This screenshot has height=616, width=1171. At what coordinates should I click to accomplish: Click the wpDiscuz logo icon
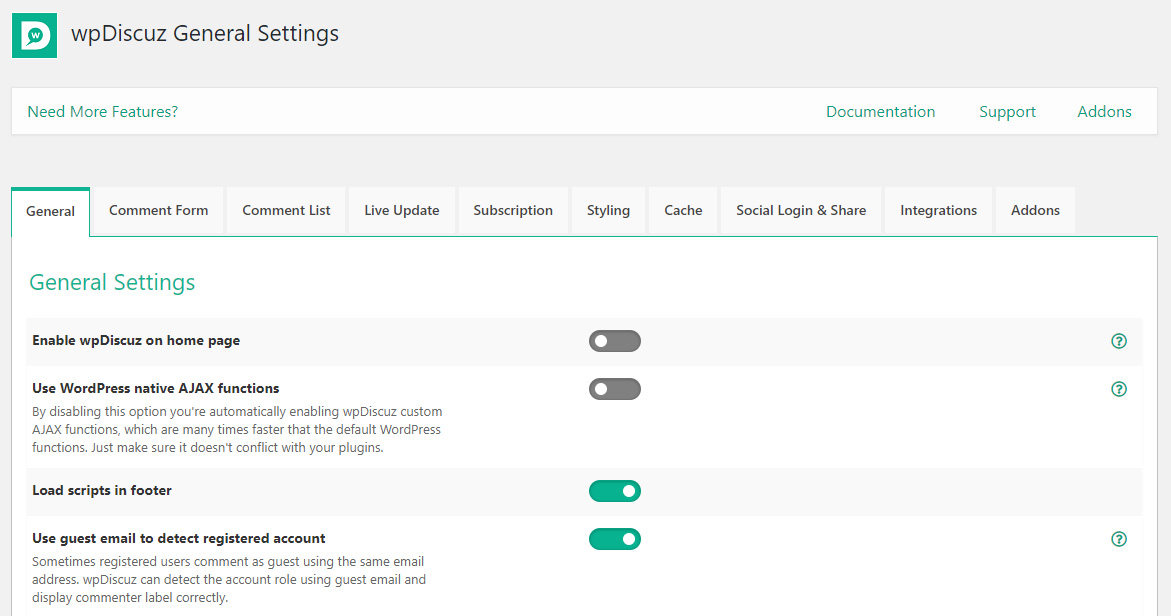point(34,35)
